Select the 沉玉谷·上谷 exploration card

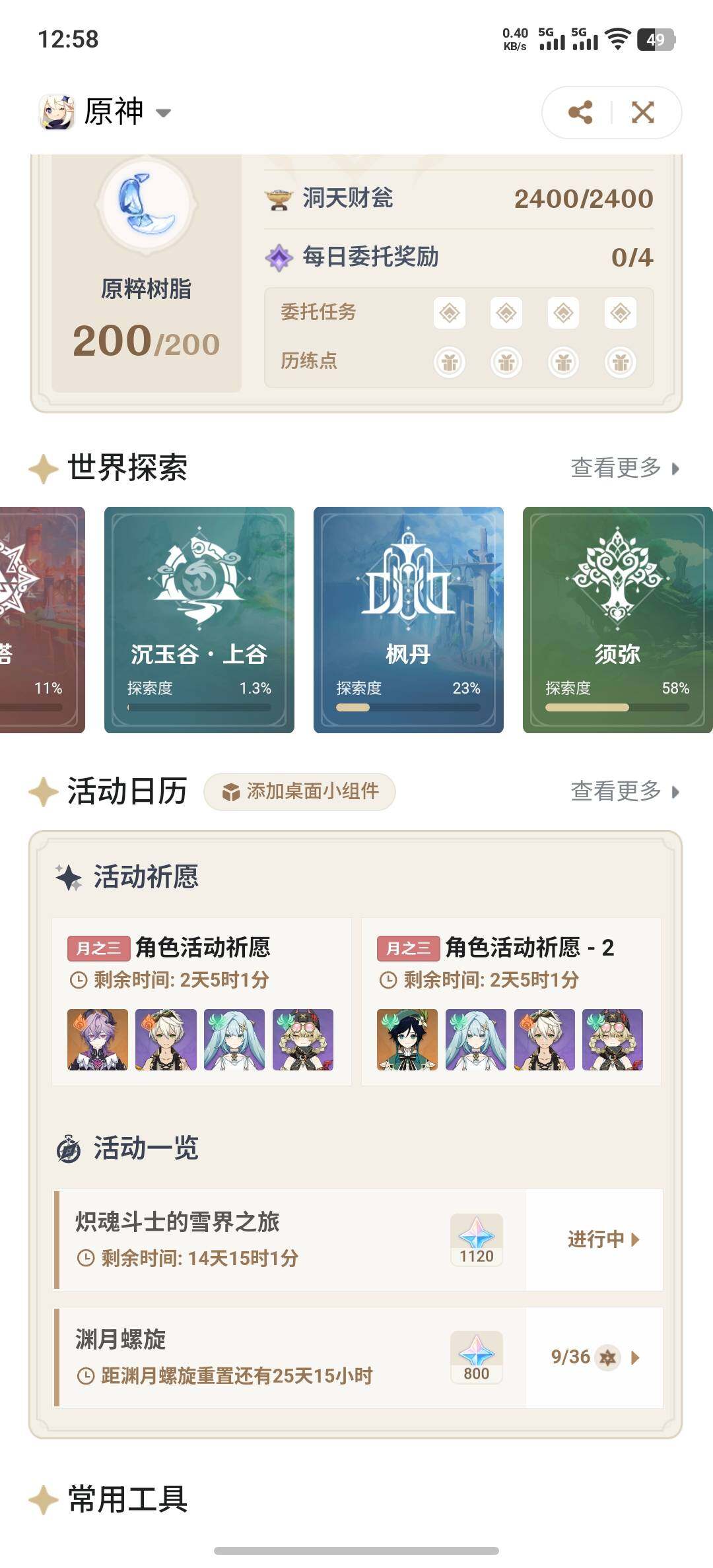pyautogui.click(x=199, y=620)
